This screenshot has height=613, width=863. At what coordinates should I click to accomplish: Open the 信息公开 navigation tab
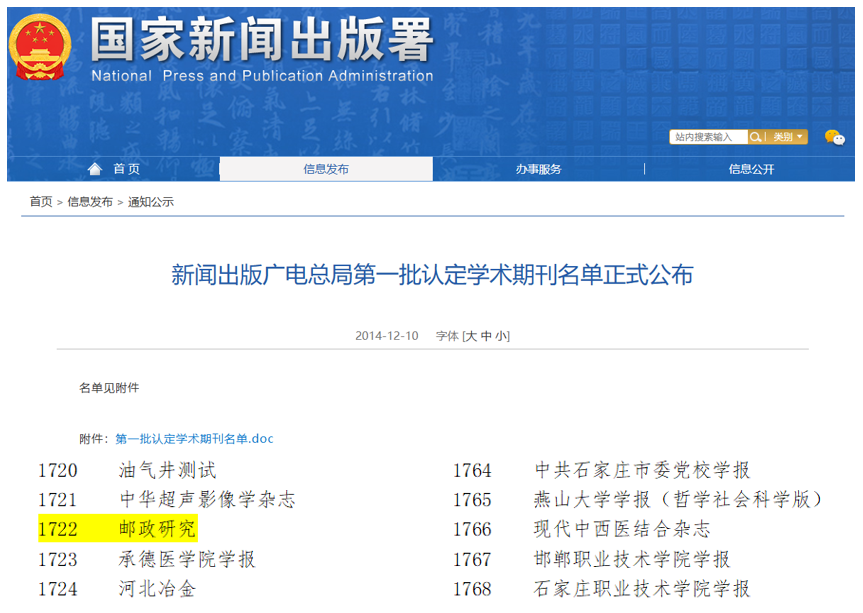(x=751, y=169)
